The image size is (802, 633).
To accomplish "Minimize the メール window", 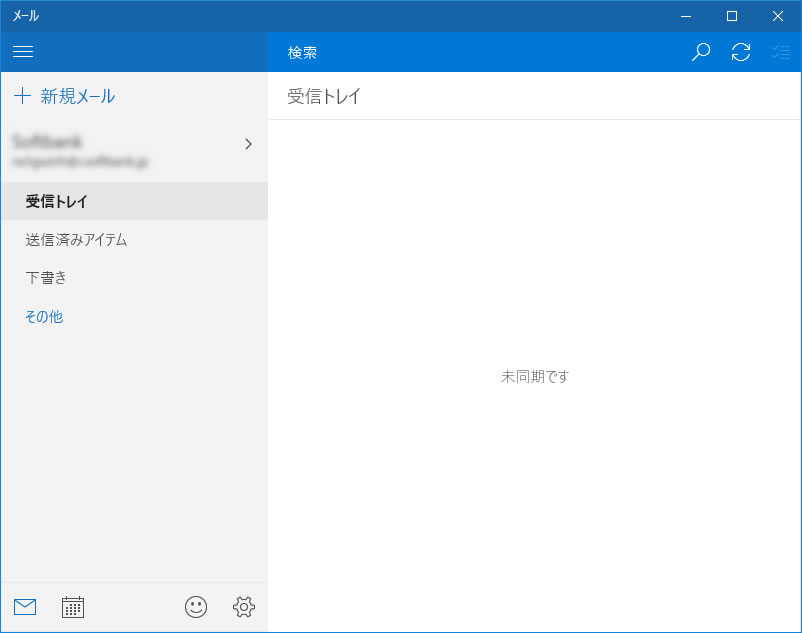I will pos(686,16).
